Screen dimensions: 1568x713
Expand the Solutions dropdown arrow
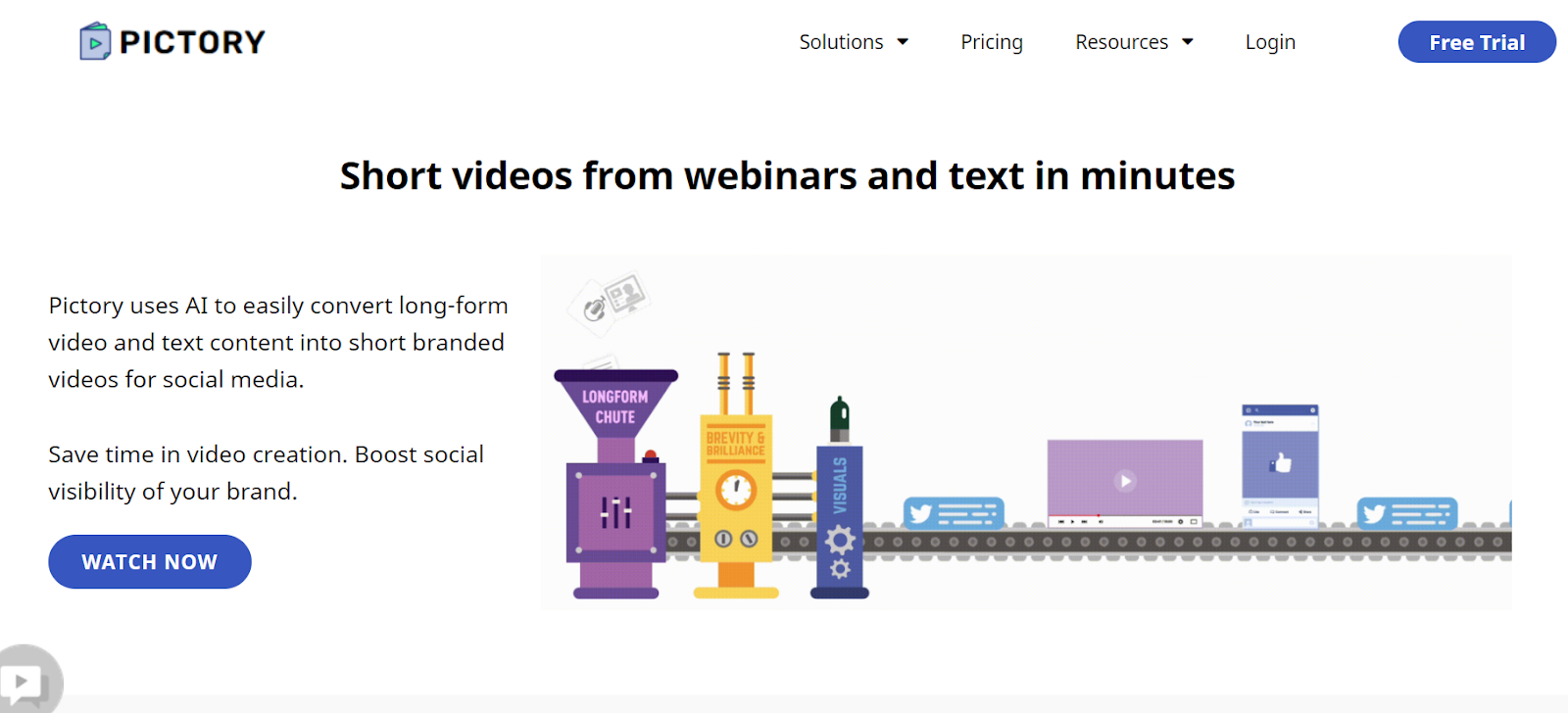[903, 42]
